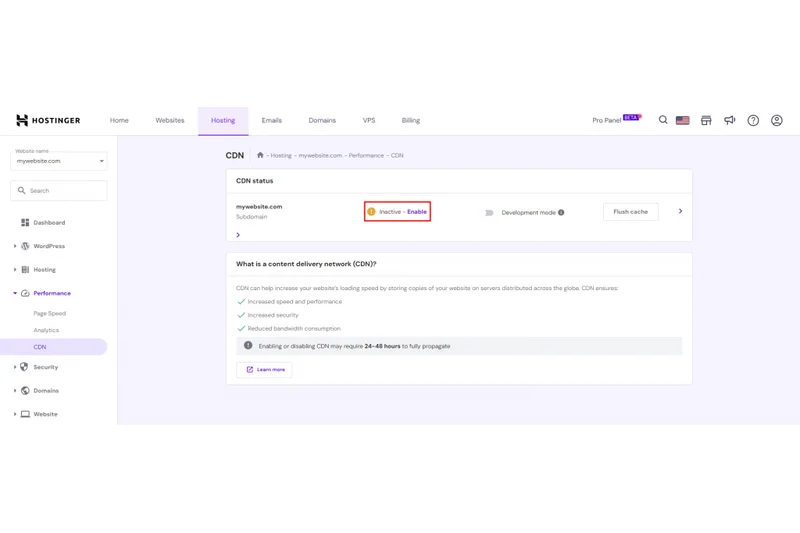Click the Development mode info icon

point(561,212)
